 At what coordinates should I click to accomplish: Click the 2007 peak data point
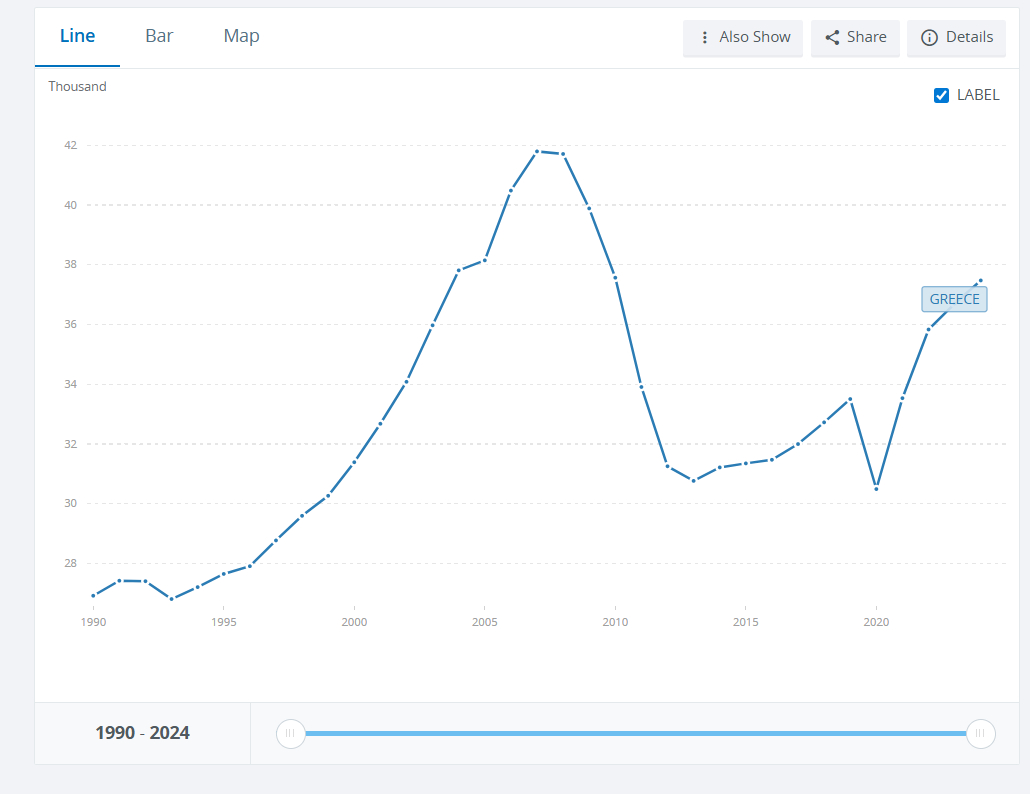(x=537, y=151)
